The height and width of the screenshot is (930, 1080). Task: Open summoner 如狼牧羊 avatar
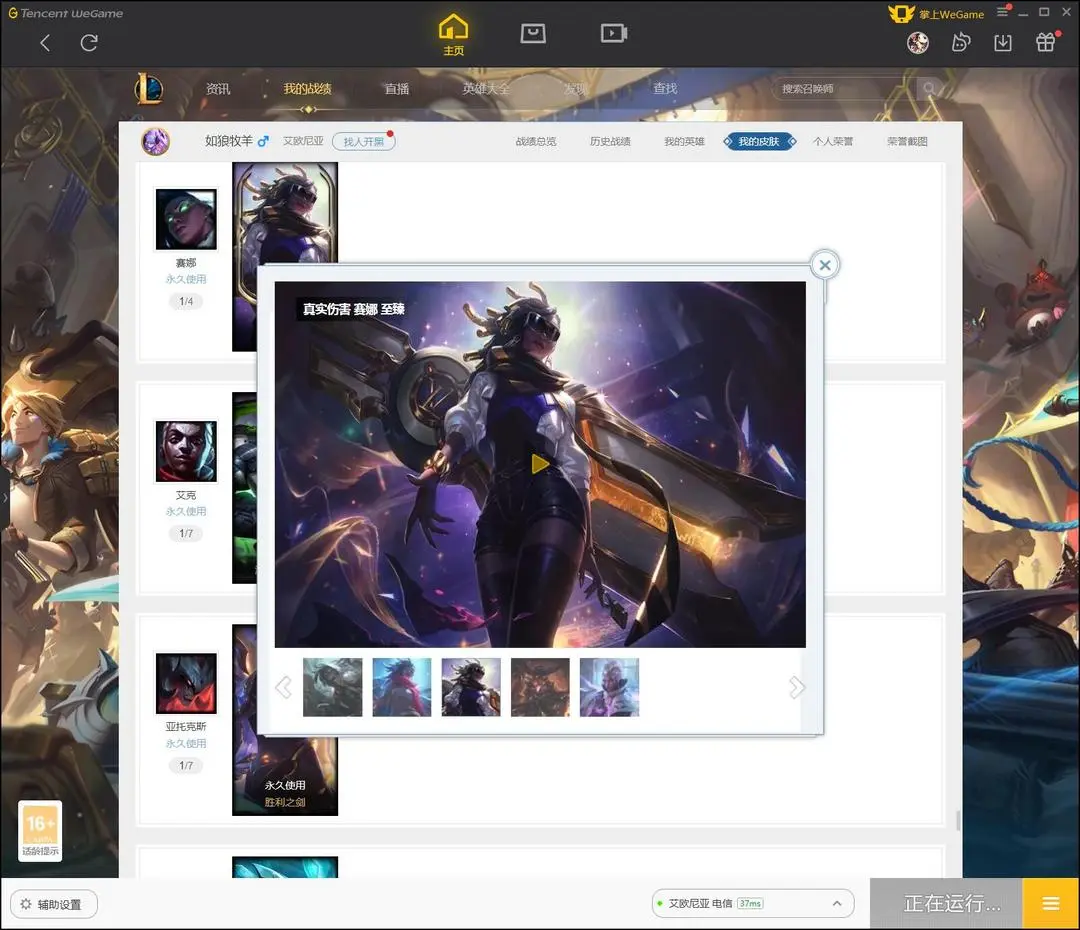pyautogui.click(x=156, y=141)
